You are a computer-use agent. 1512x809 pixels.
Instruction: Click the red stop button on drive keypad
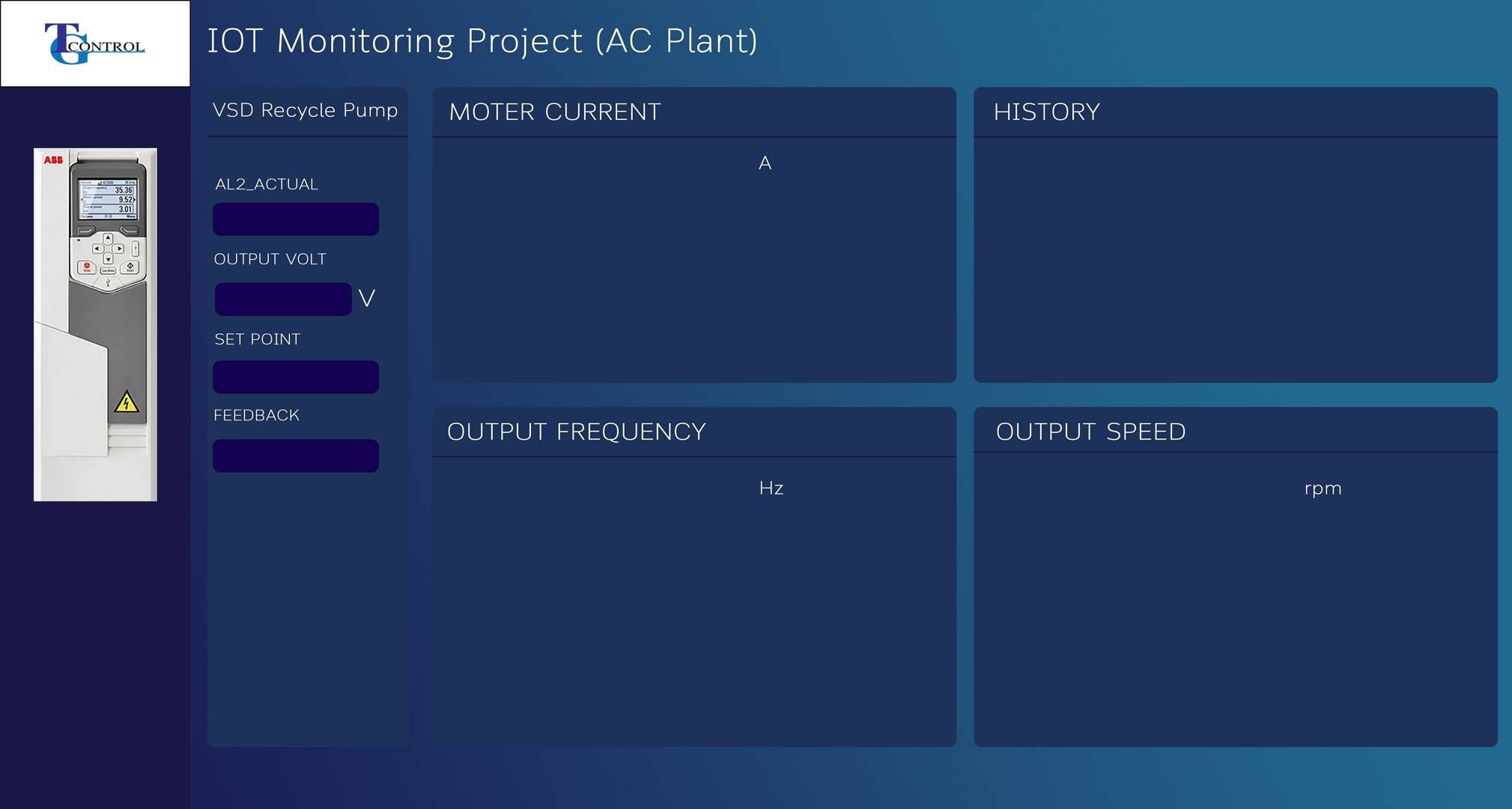(x=87, y=267)
